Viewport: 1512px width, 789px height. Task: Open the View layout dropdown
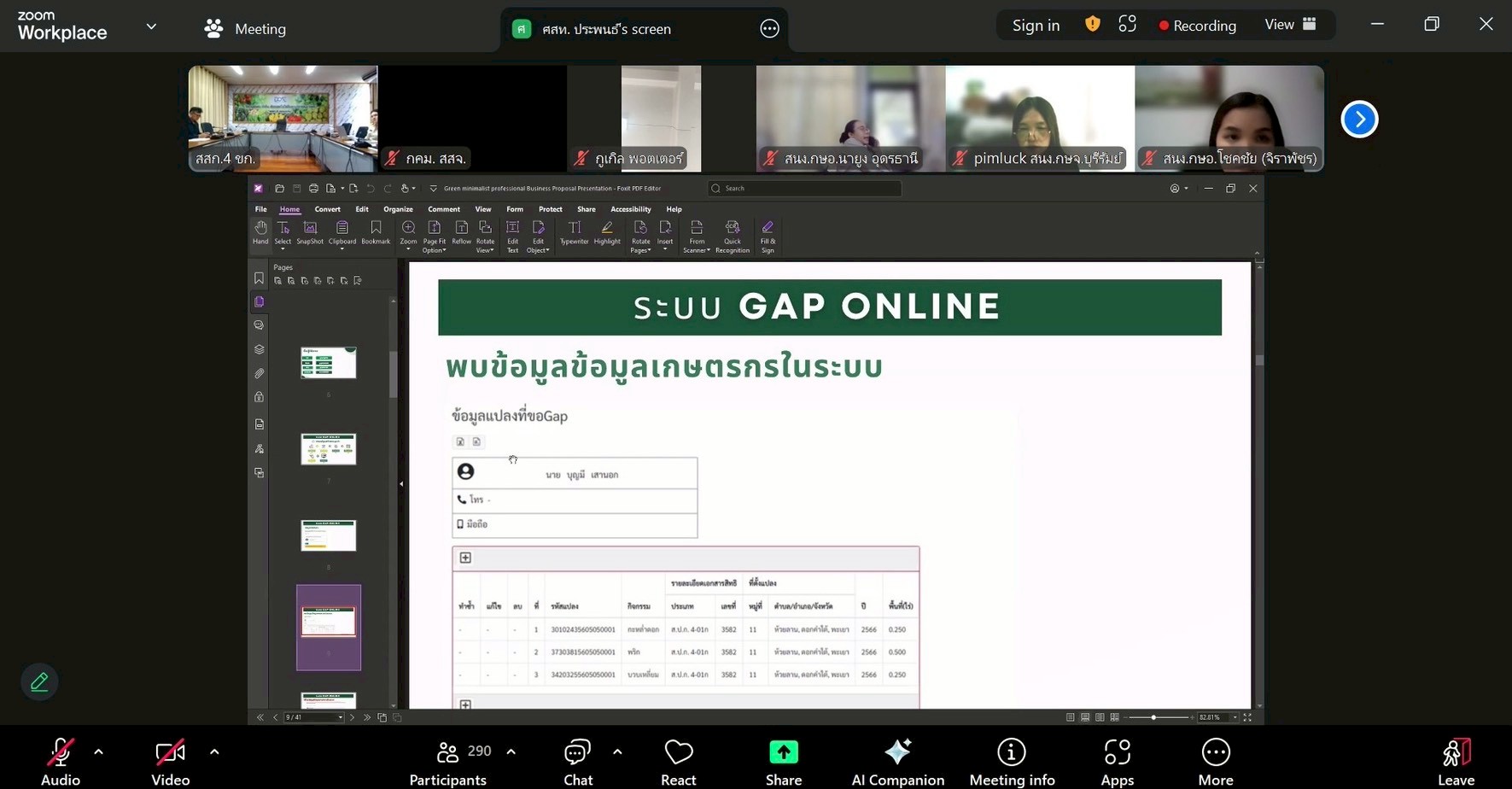pos(1290,26)
